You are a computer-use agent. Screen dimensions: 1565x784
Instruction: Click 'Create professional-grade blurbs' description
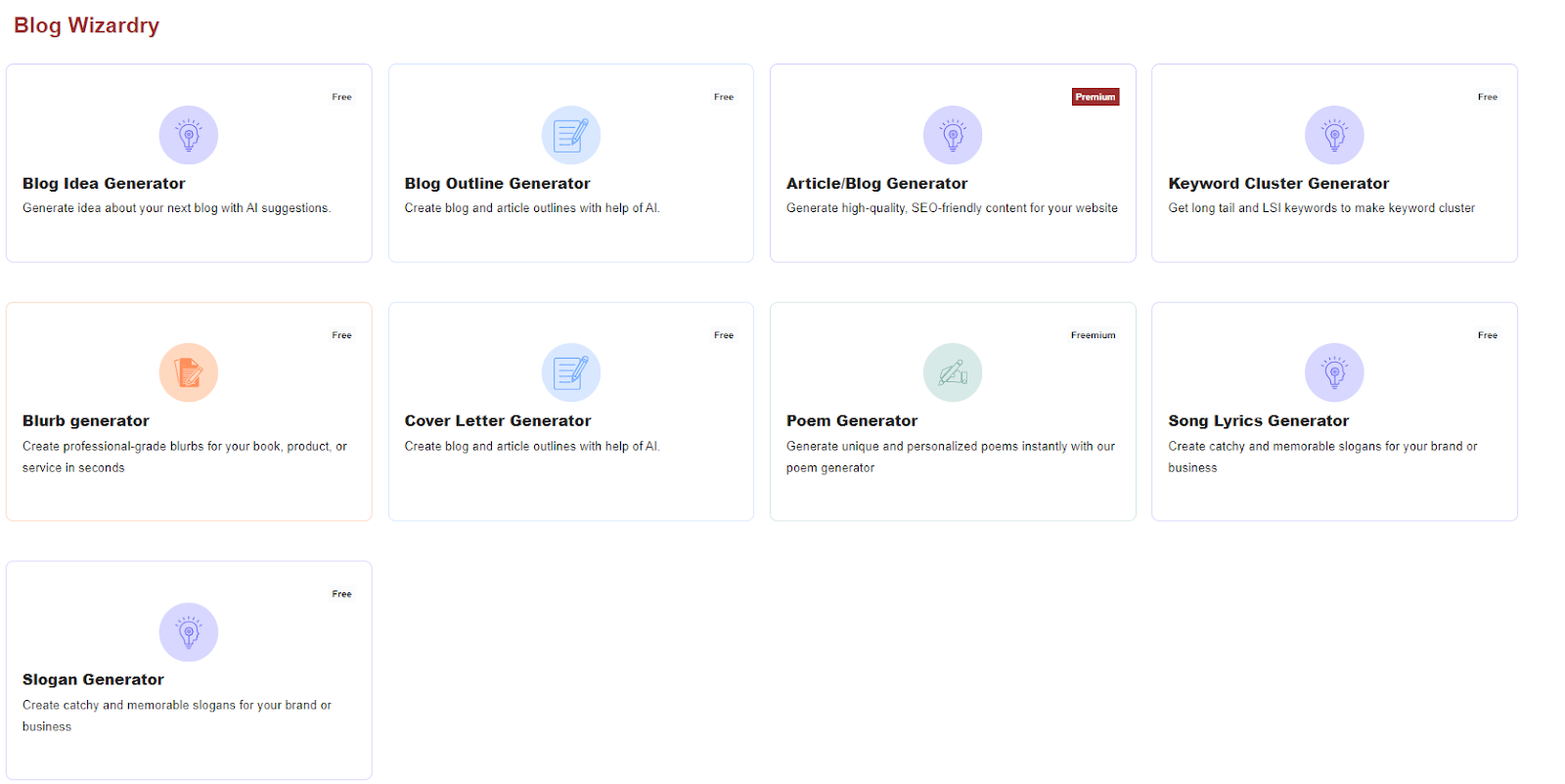[185, 457]
